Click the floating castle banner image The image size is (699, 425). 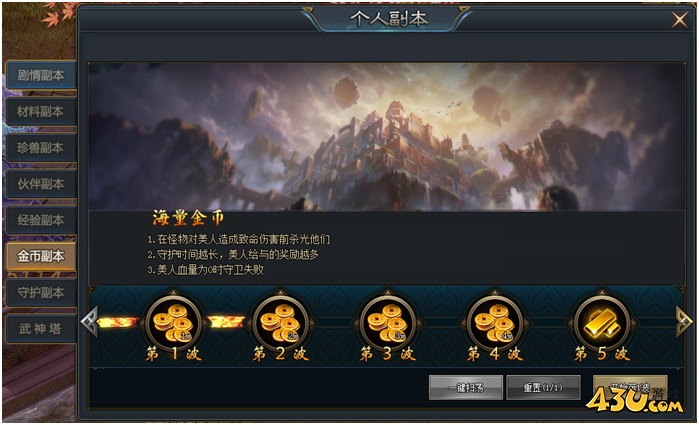coord(387,136)
